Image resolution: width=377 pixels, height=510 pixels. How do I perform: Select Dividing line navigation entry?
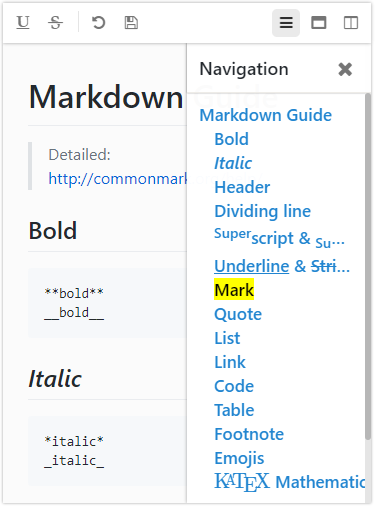pyautogui.click(x=263, y=211)
